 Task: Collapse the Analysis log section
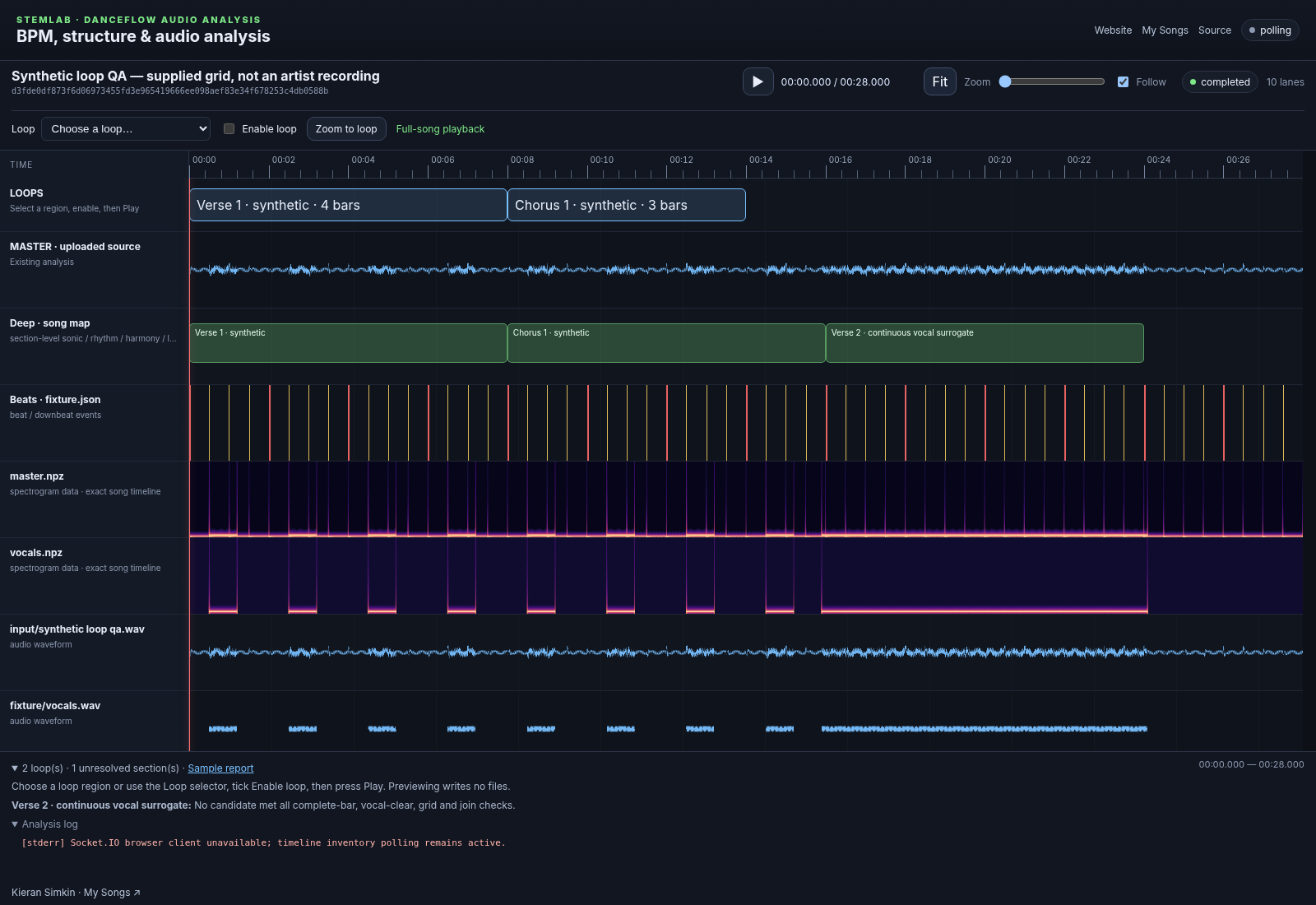(44, 824)
